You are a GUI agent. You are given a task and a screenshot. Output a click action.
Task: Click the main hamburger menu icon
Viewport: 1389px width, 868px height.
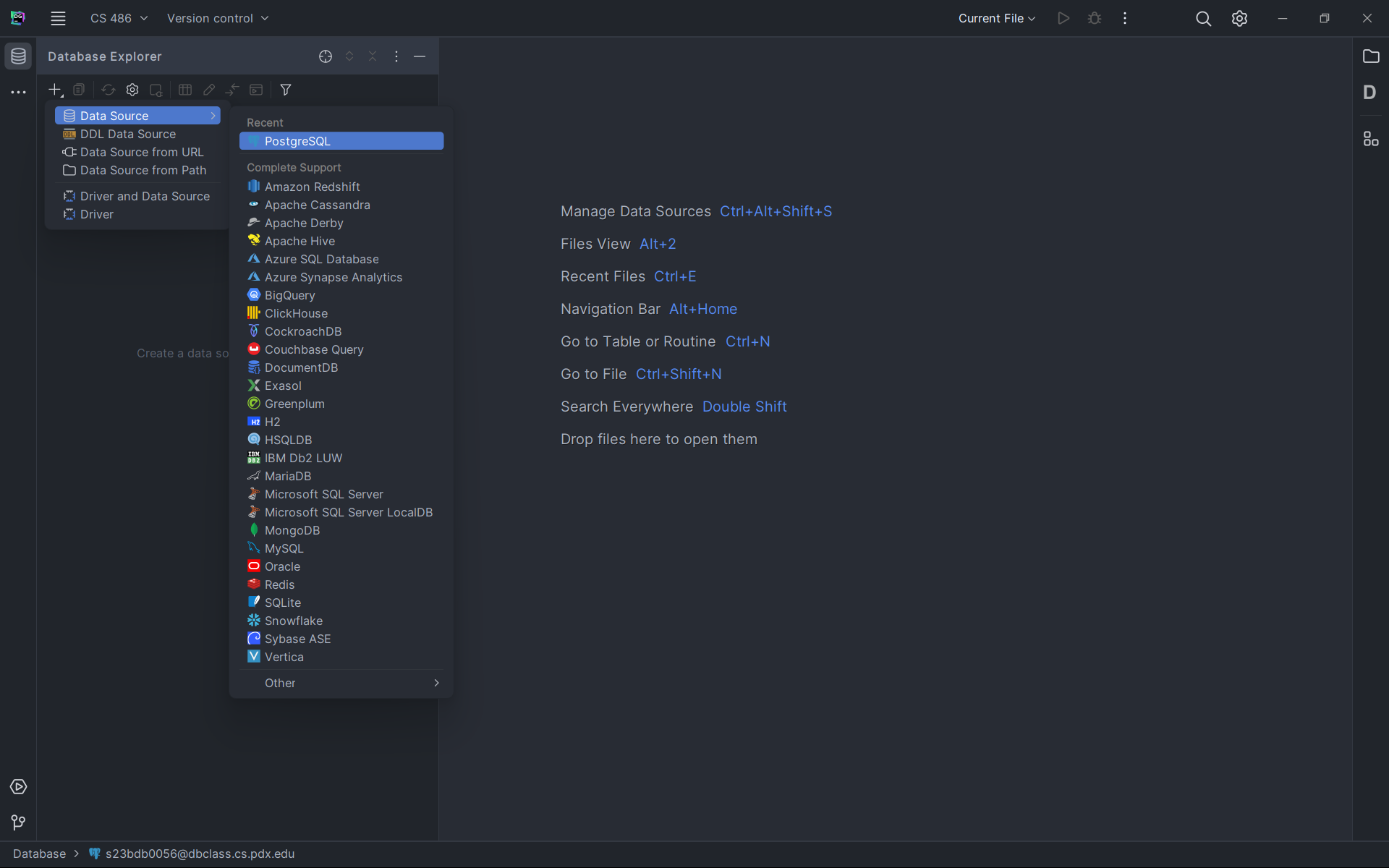(x=58, y=19)
